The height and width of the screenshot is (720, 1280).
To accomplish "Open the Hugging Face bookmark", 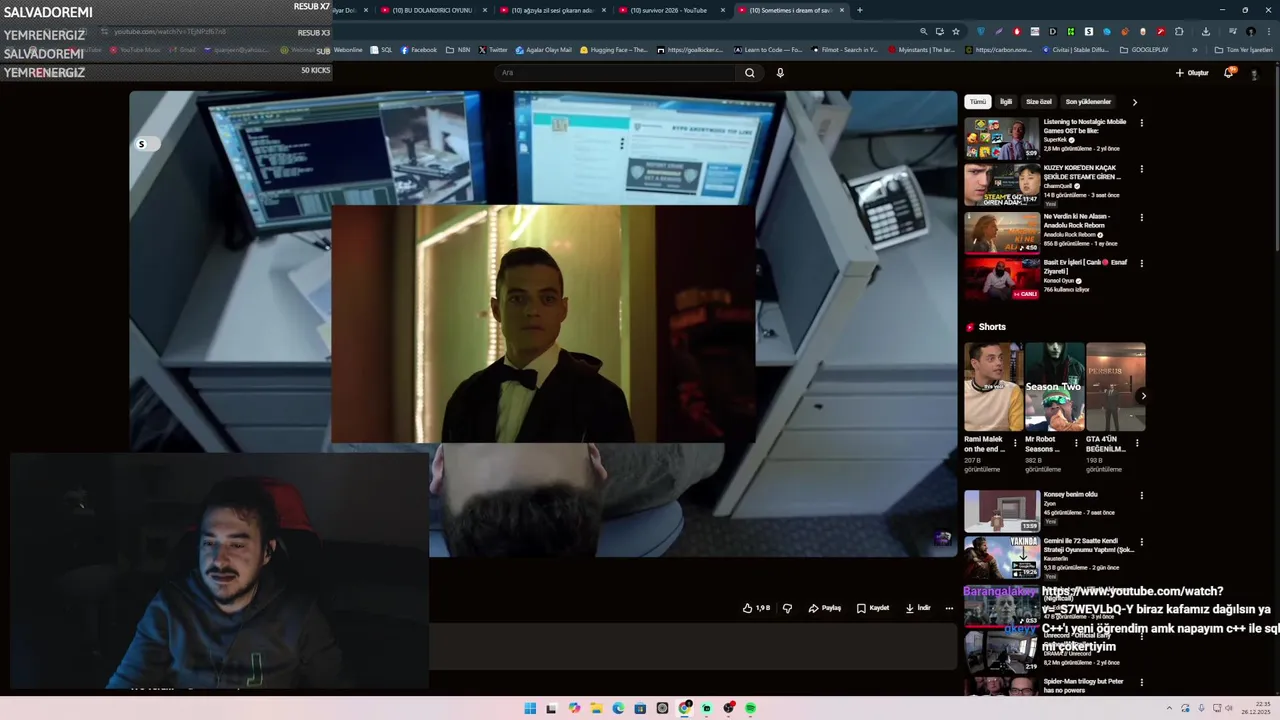I will tap(614, 49).
